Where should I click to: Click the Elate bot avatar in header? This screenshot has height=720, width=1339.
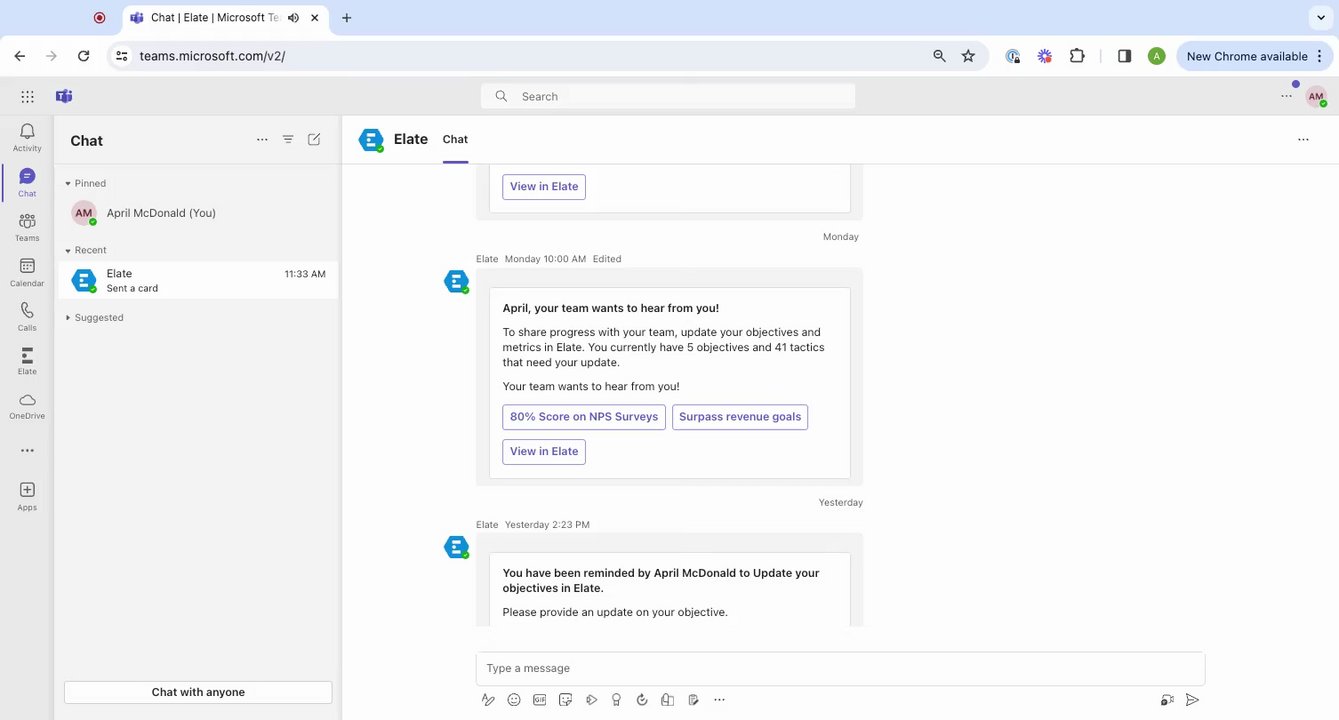click(x=371, y=141)
